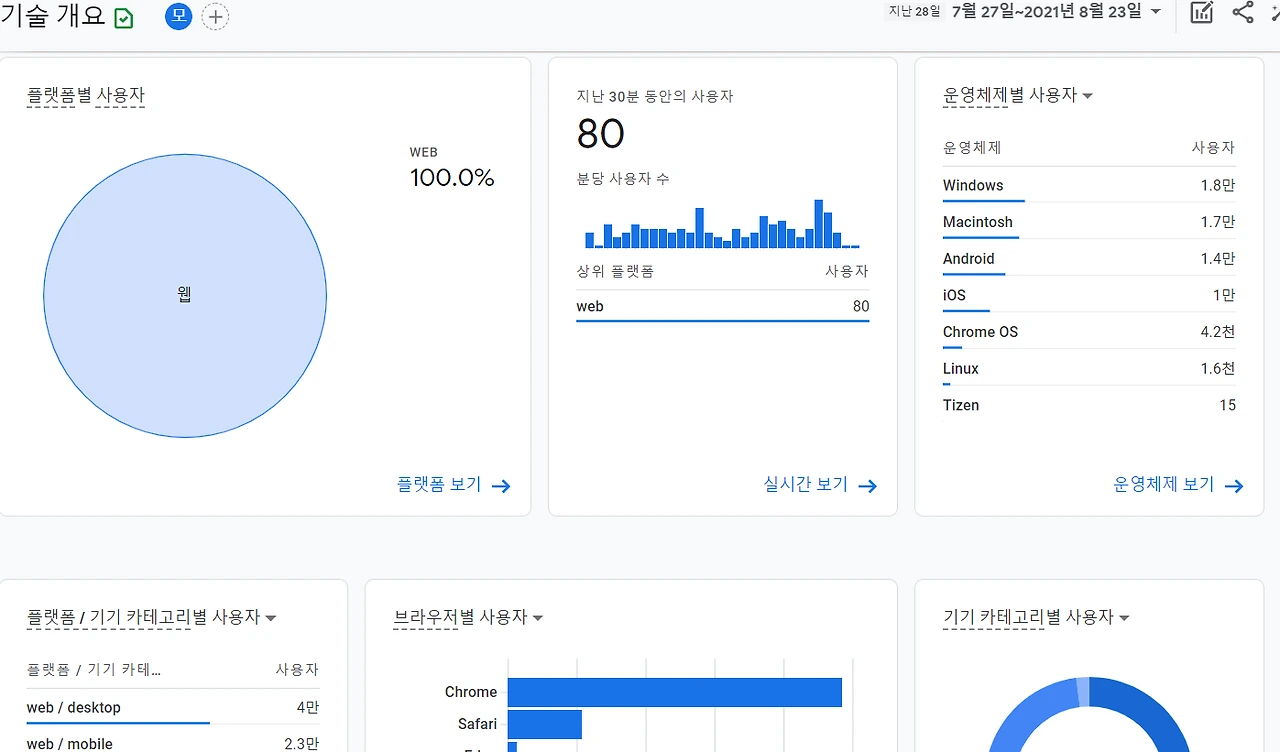Select the web row under 상위 플랫폼
The width and height of the screenshot is (1280, 752).
tap(723, 307)
